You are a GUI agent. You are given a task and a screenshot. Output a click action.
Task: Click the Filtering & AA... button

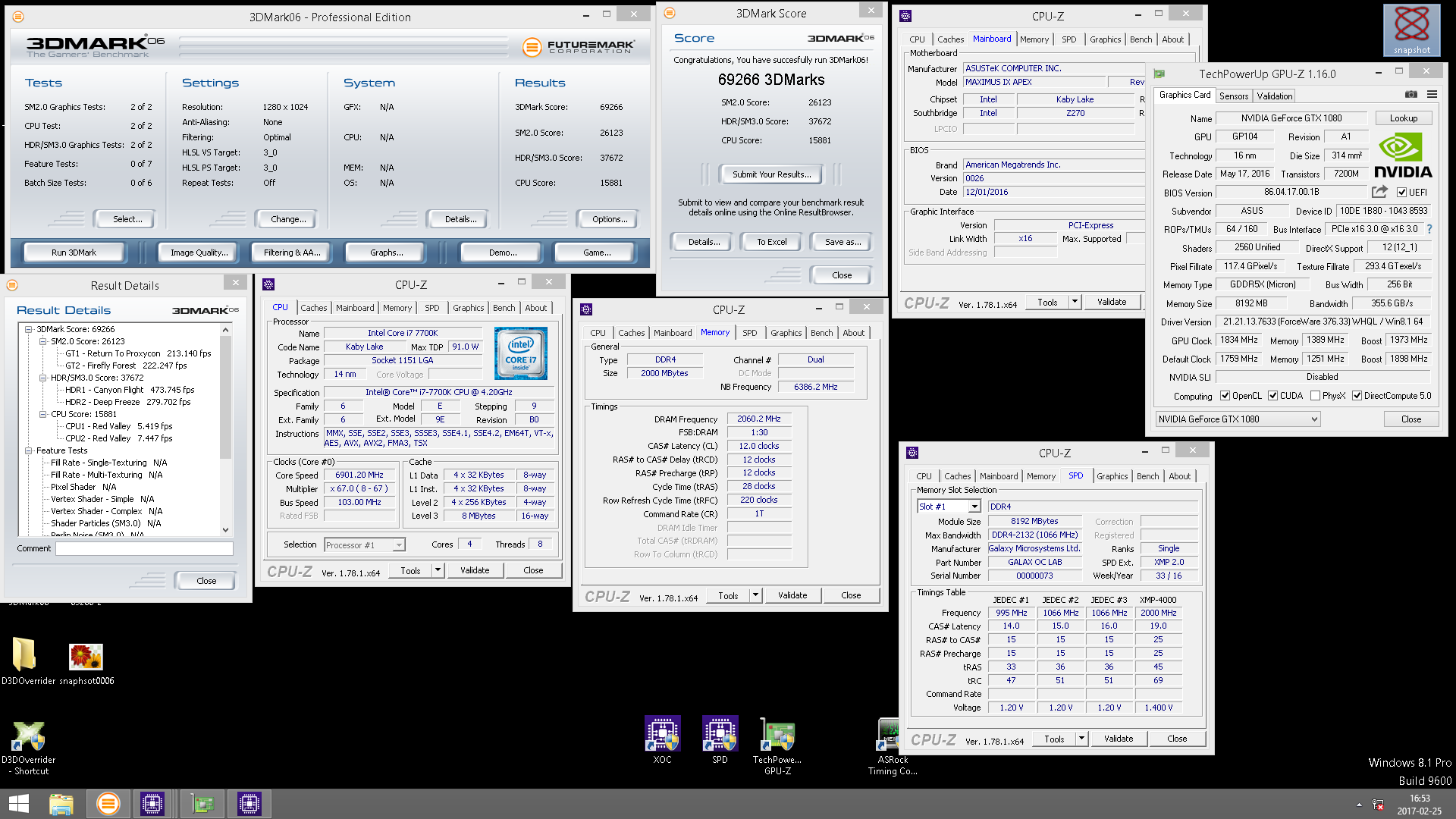(x=292, y=253)
